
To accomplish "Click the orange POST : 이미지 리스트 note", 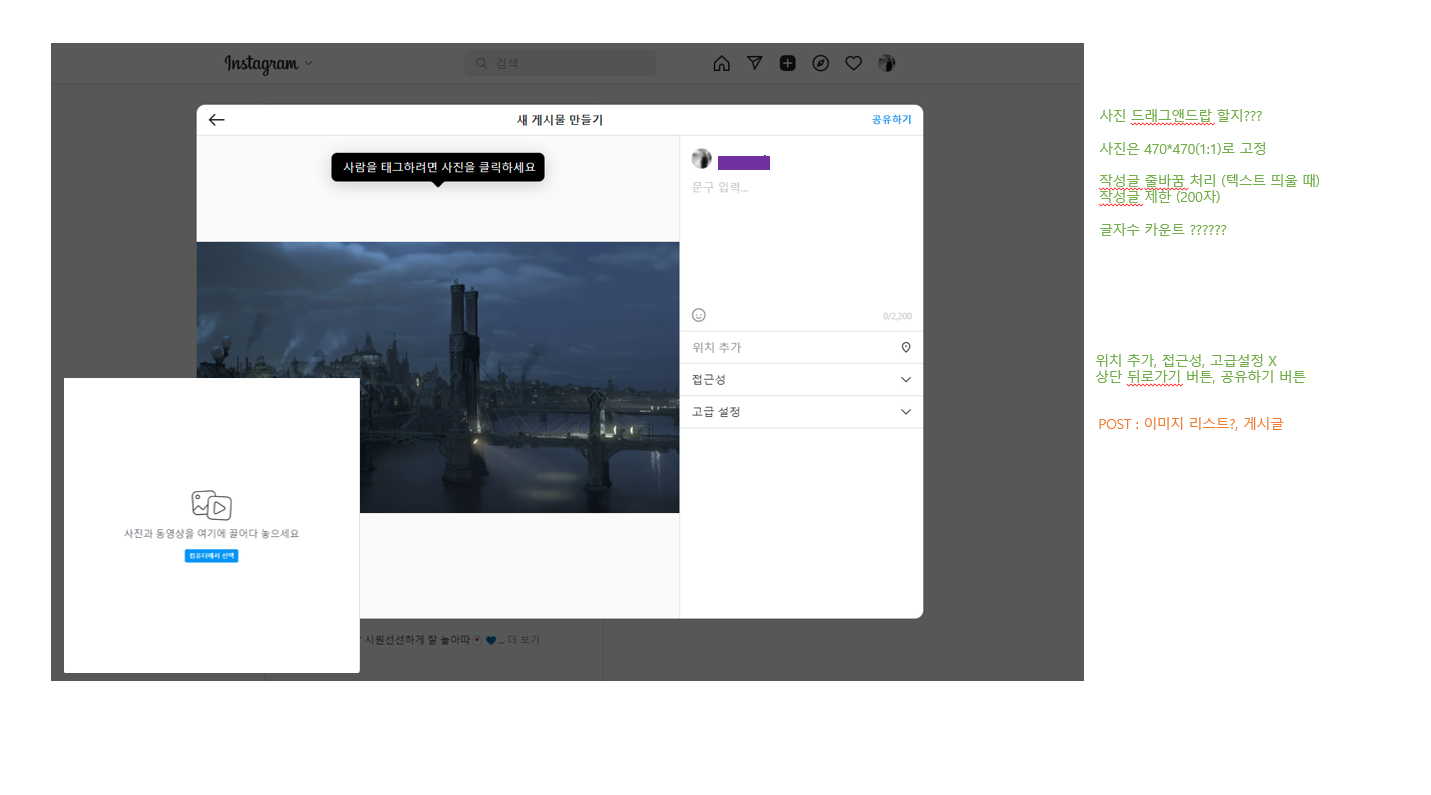I will click(x=1190, y=424).
